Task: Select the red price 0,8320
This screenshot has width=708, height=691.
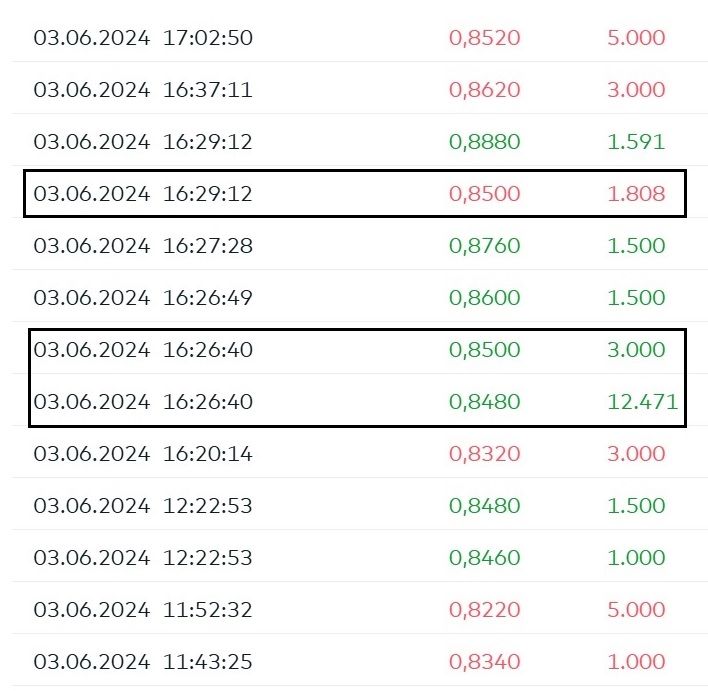Action: [x=485, y=454]
